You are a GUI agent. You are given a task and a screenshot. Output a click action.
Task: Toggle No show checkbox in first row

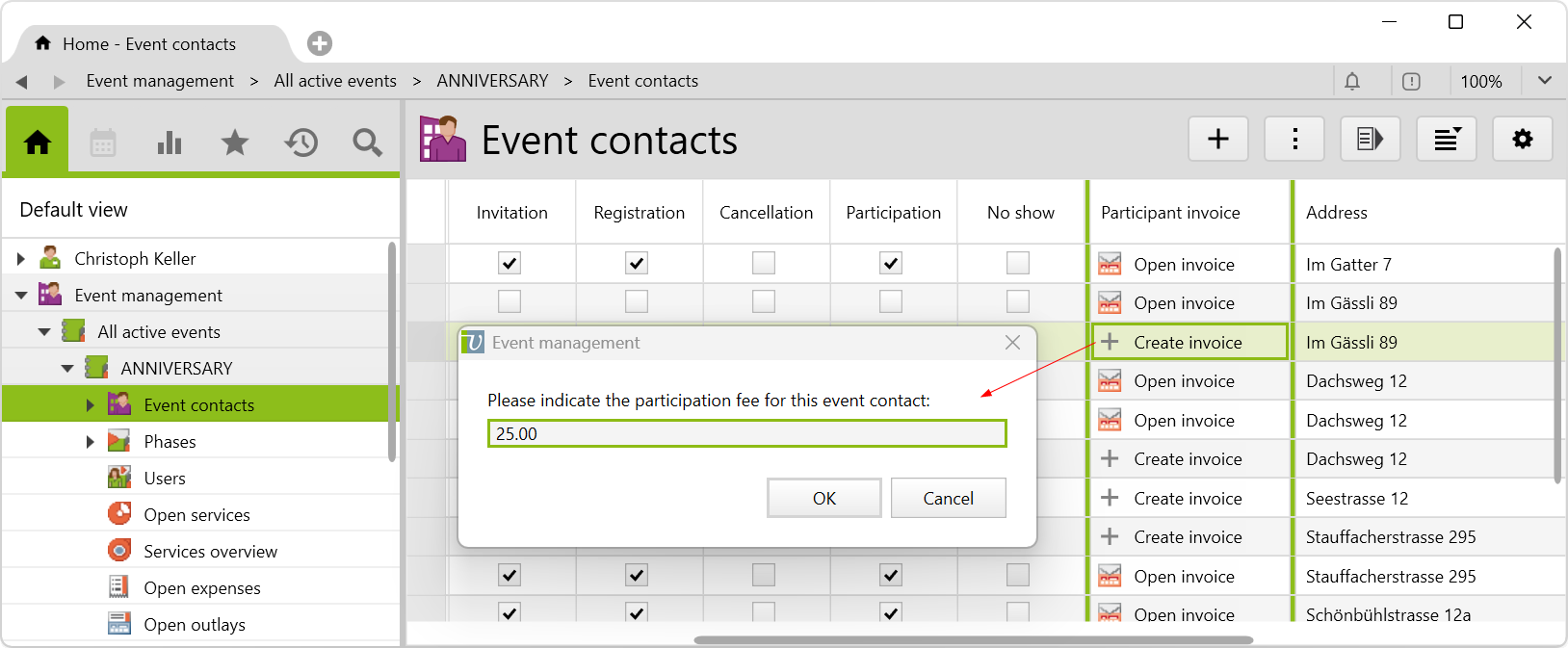(1018, 263)
